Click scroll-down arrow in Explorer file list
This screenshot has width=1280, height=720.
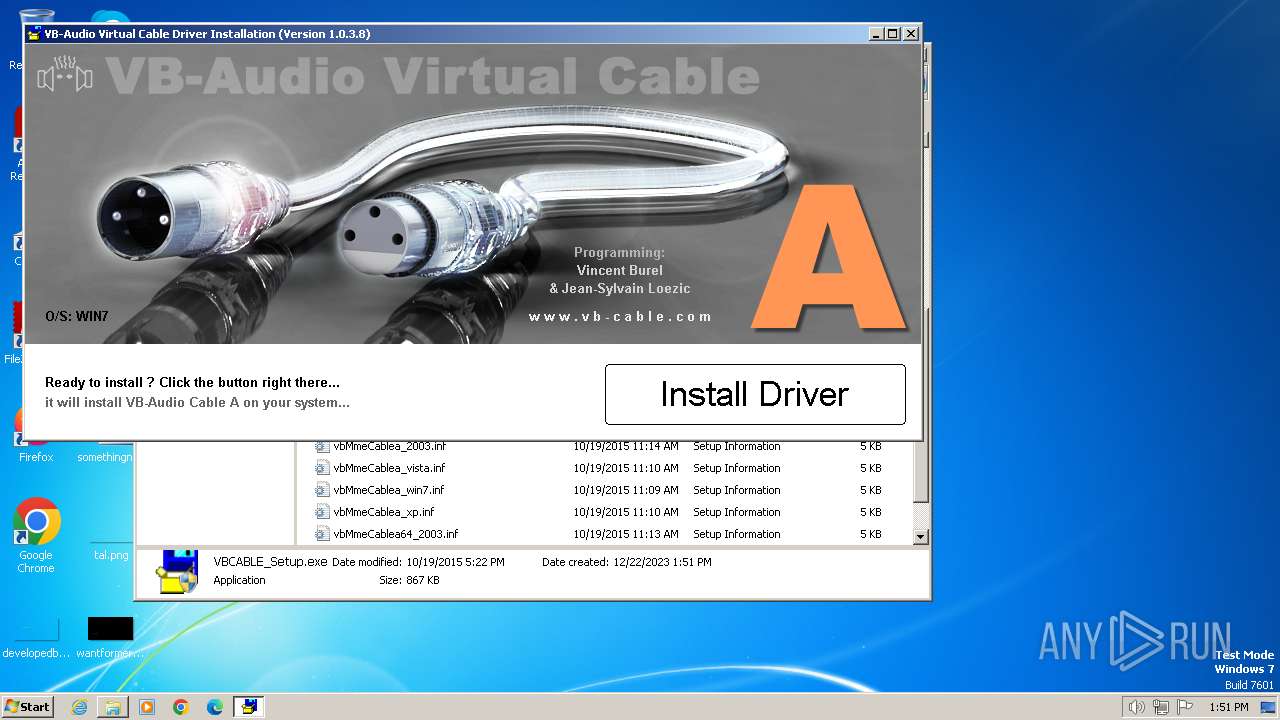[921, 537]
